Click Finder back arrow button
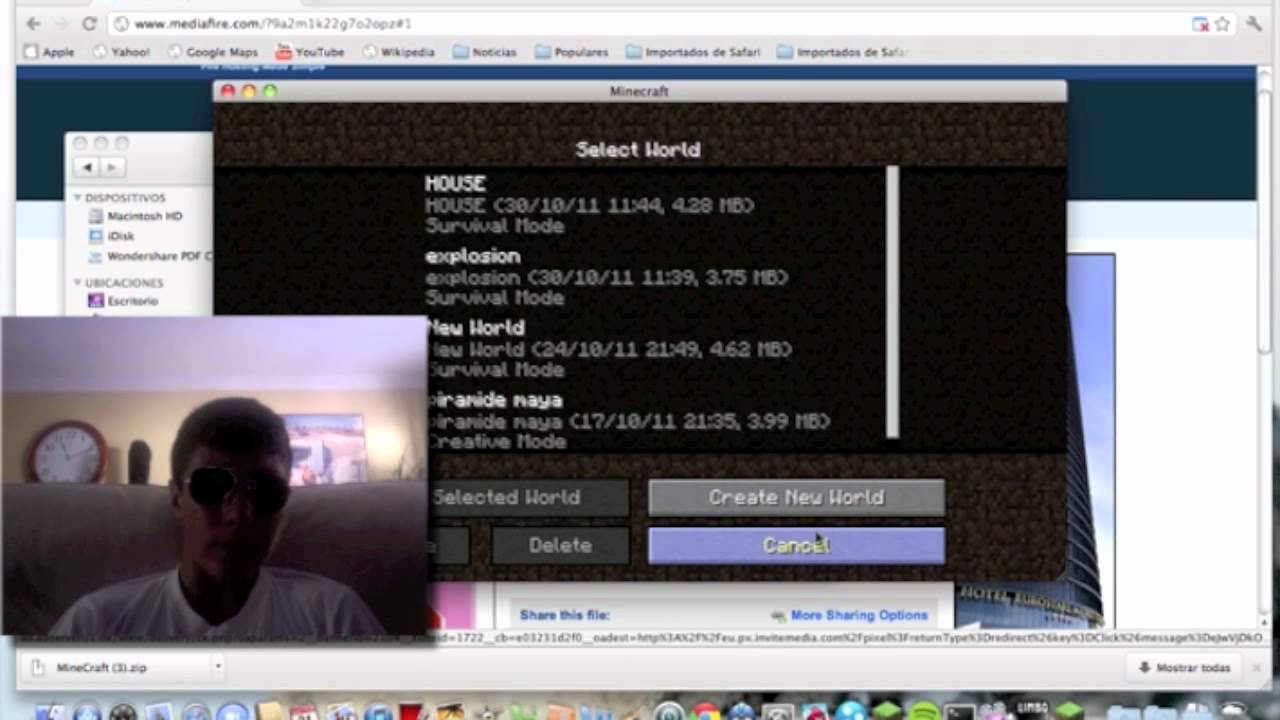The width and height of the screenshot is (1280, 720). click(88, 168)
